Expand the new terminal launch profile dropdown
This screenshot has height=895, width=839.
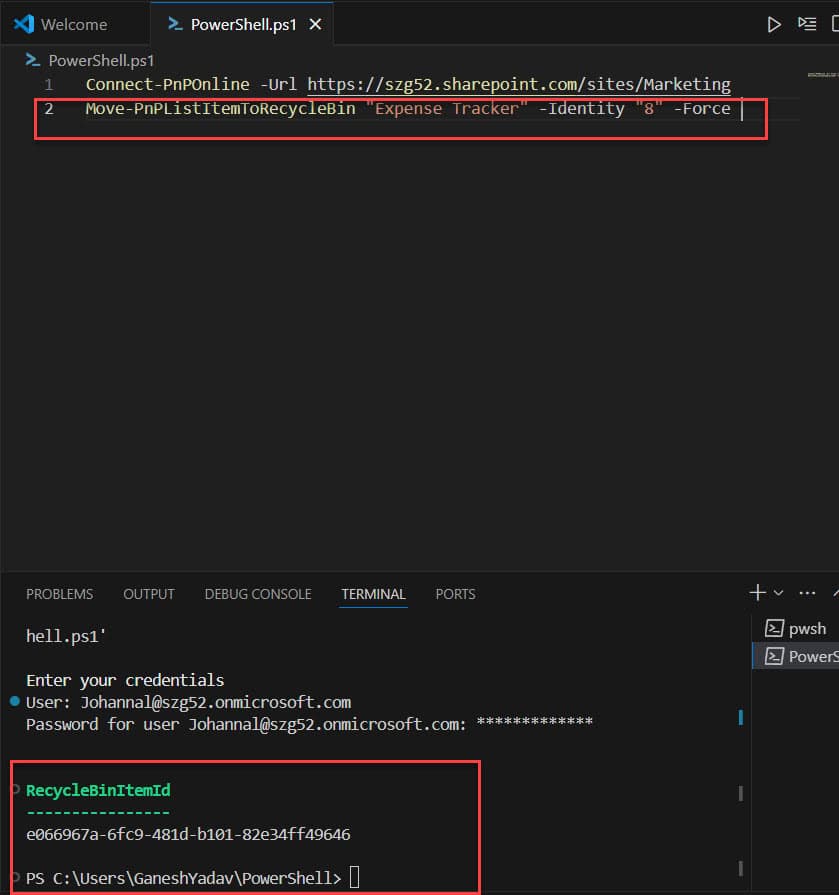pos(779,593)
